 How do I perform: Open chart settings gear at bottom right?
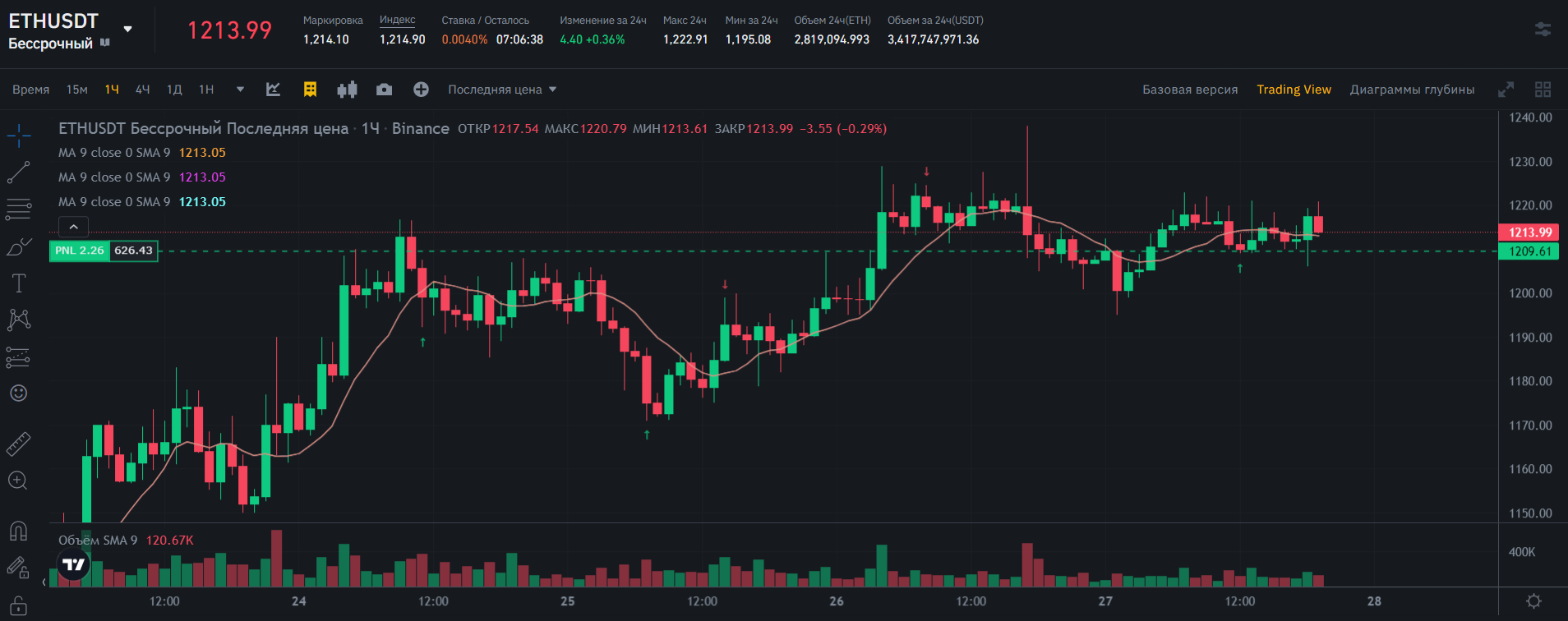click(1533, 601)
